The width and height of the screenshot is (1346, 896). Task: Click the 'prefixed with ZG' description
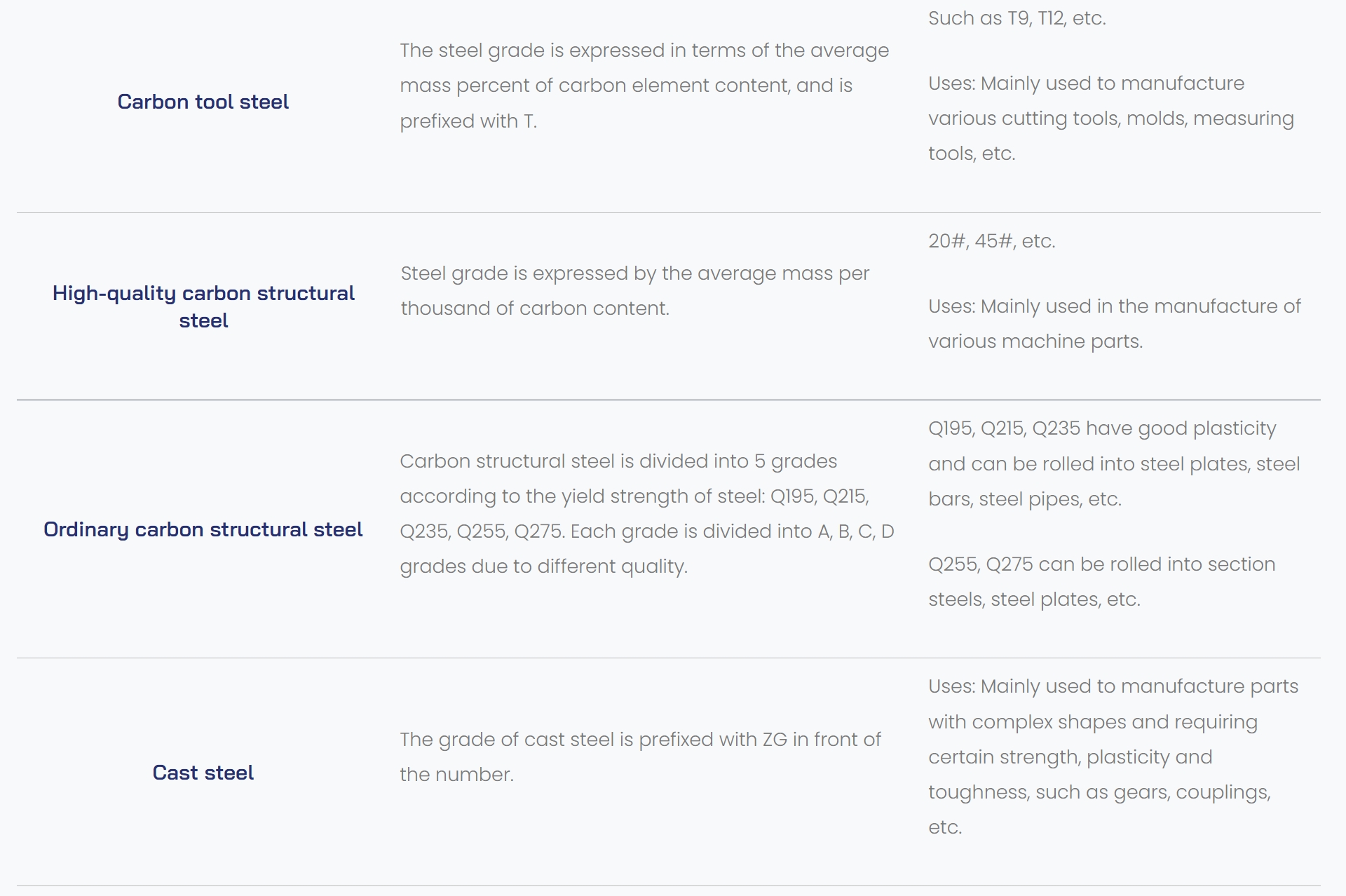click(x=640, y=757)
